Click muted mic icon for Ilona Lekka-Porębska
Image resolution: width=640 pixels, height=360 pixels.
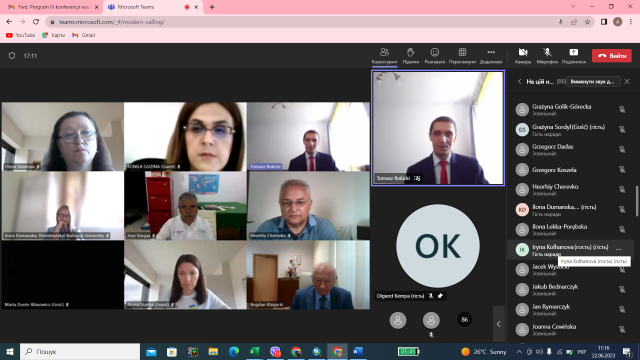tap(622, 229)
